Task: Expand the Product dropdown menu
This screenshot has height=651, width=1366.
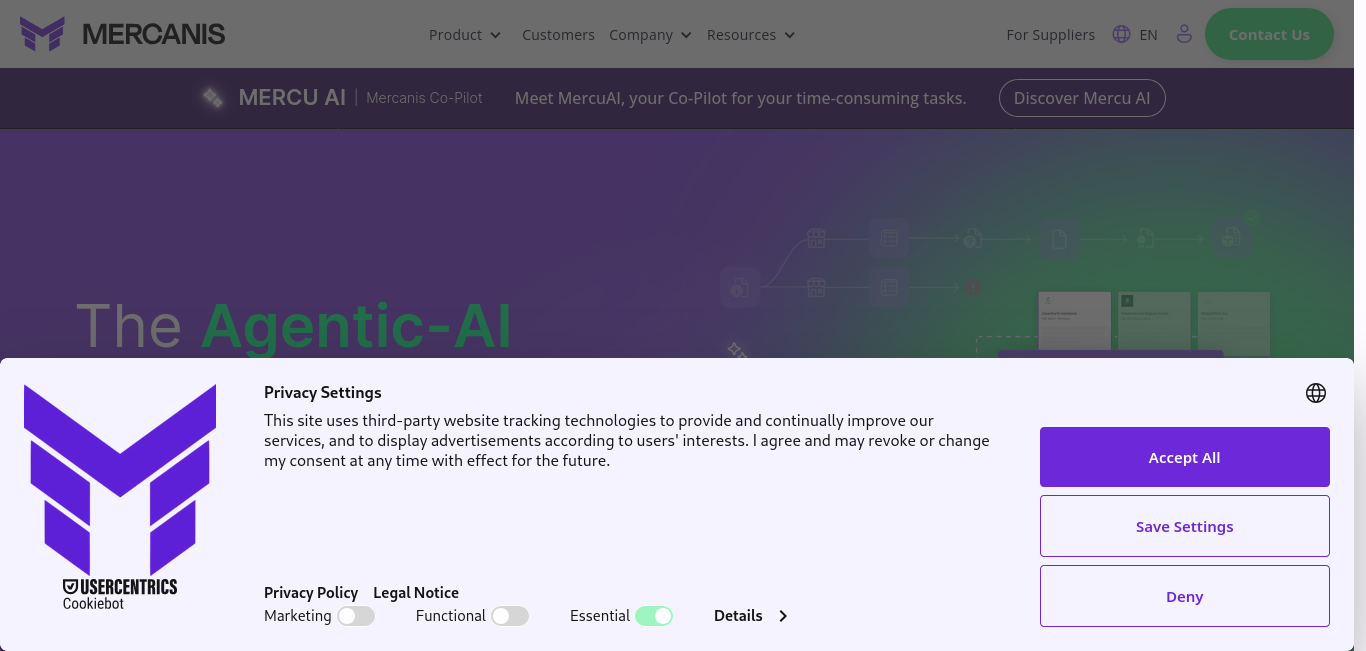Action: click(x=465, y=35)
